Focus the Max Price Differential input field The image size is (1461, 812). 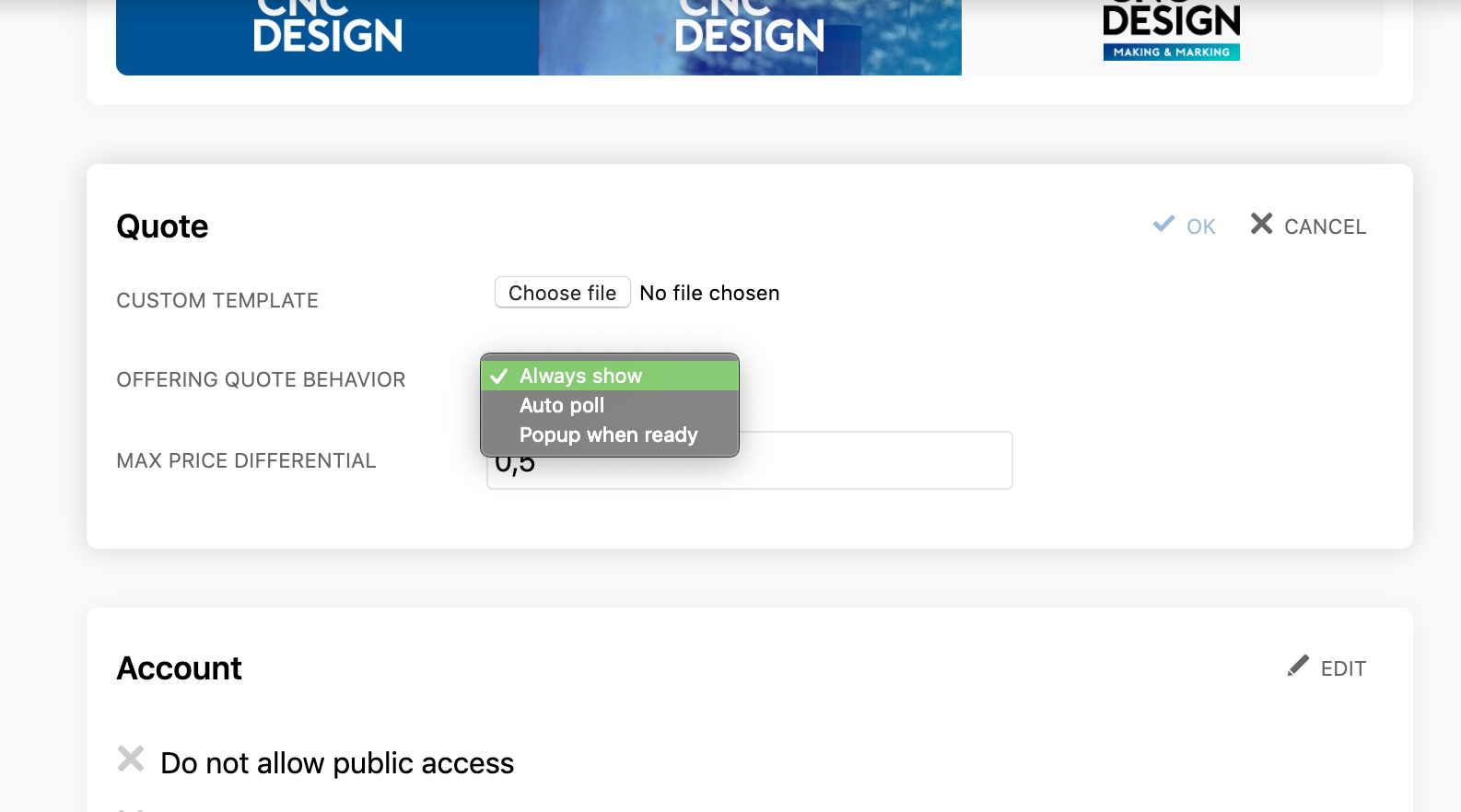[750, 460]
